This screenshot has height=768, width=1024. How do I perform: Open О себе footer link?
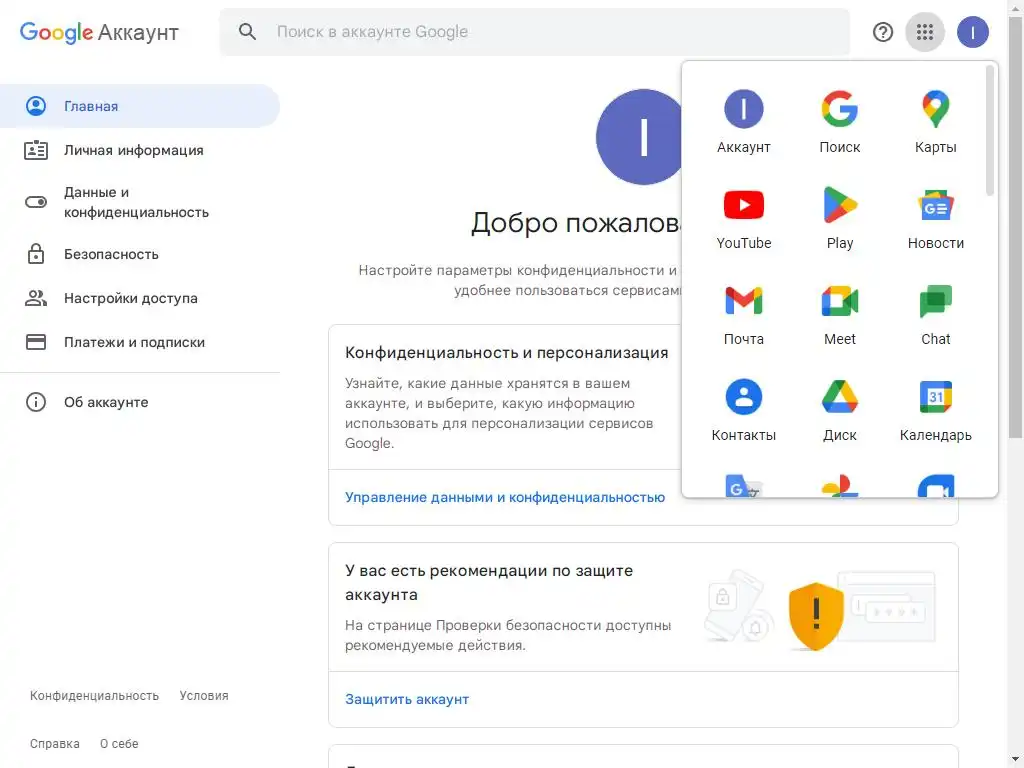[119, 743]
